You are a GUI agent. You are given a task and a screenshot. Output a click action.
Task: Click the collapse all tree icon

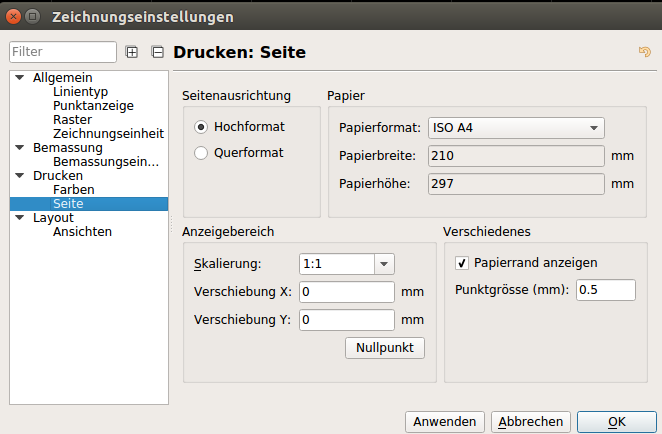pyautogui.click(x=157, y=52)
